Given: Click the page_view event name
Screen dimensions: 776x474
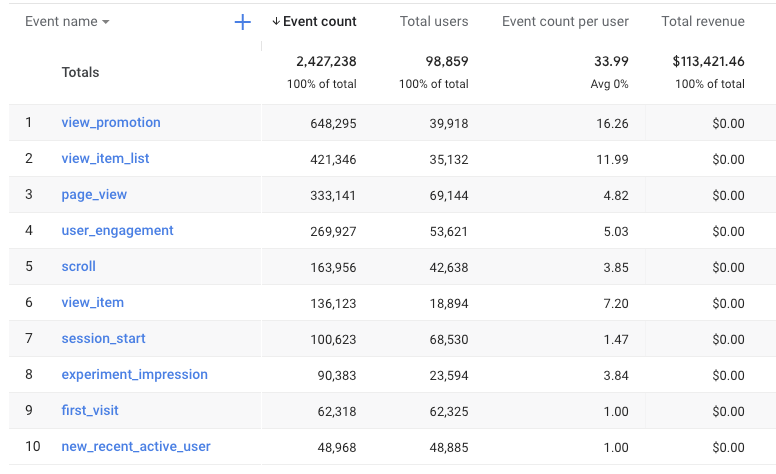Looking at the screenshot, I should [x=94, y=195].
